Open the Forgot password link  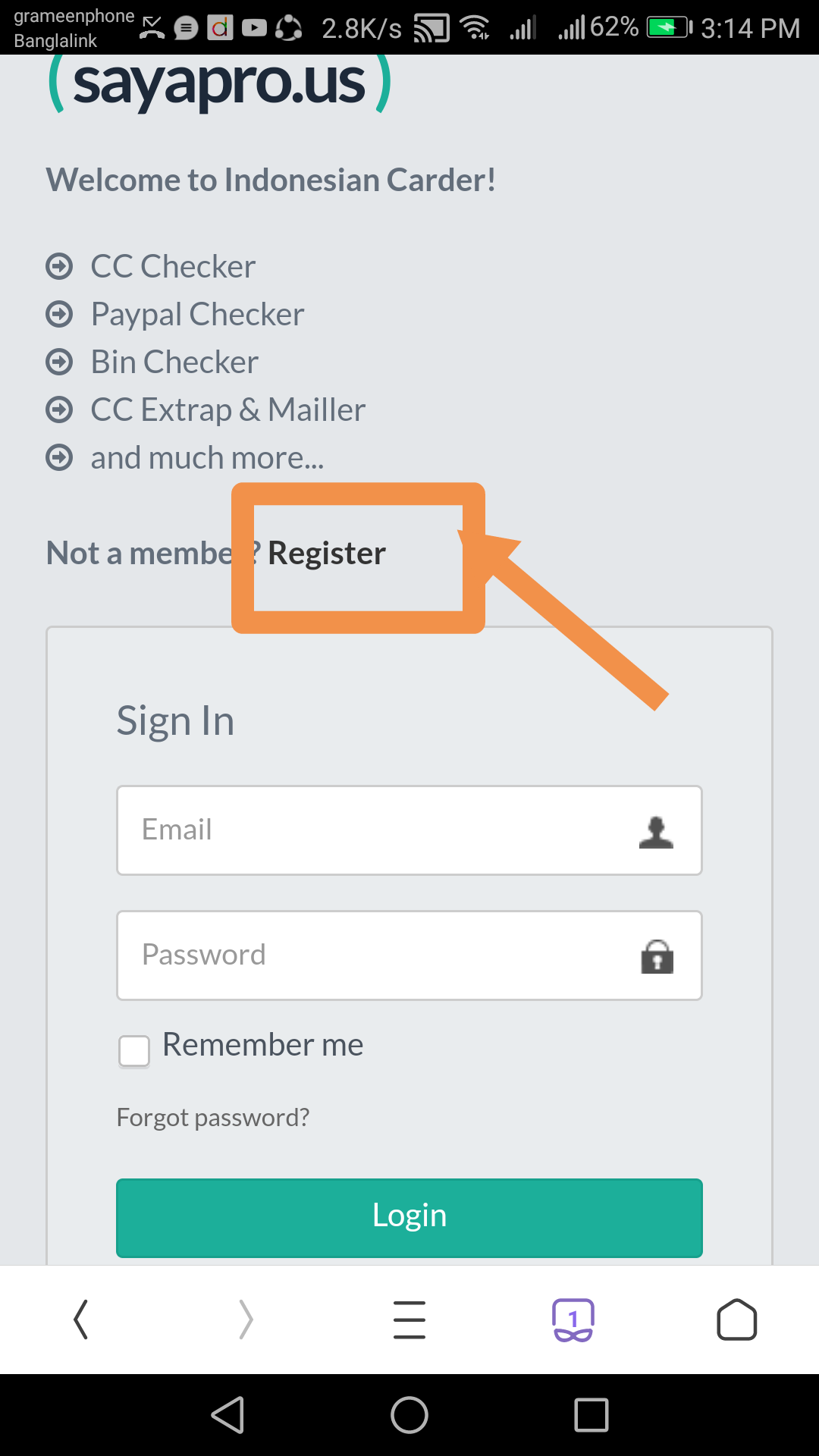pyautogui.click(x=213, y=1117)
